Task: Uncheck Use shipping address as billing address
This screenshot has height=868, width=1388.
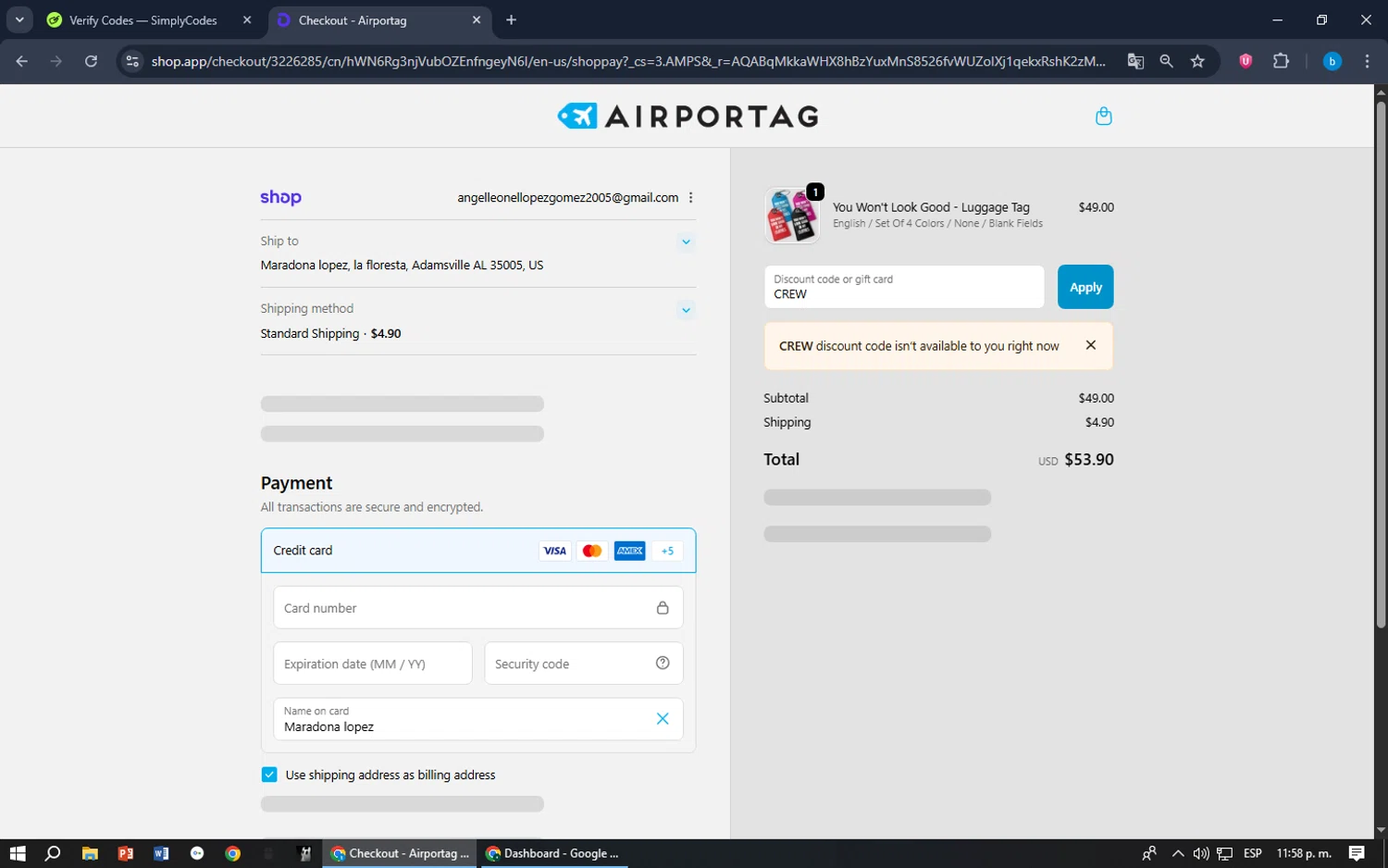Action: point(269,775)
